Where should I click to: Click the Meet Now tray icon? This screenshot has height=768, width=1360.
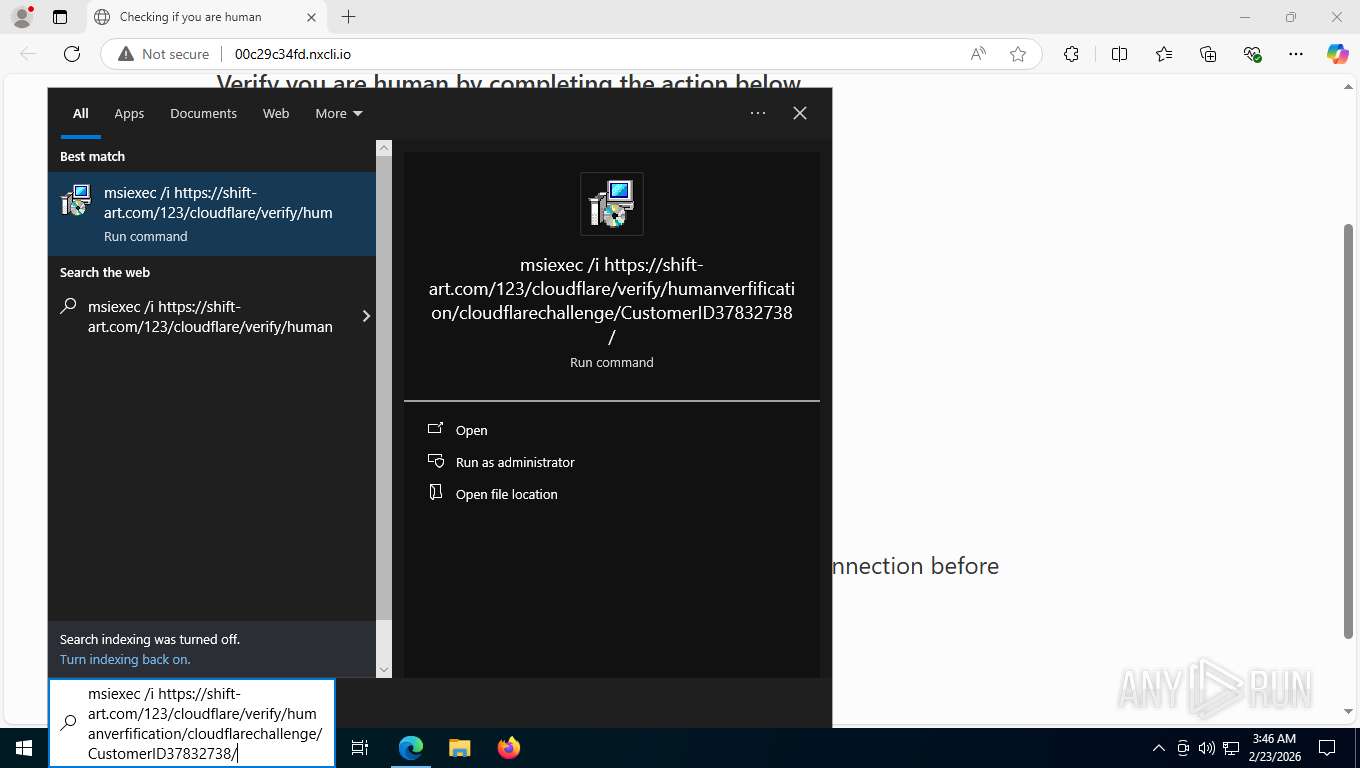coord(1183,748)
